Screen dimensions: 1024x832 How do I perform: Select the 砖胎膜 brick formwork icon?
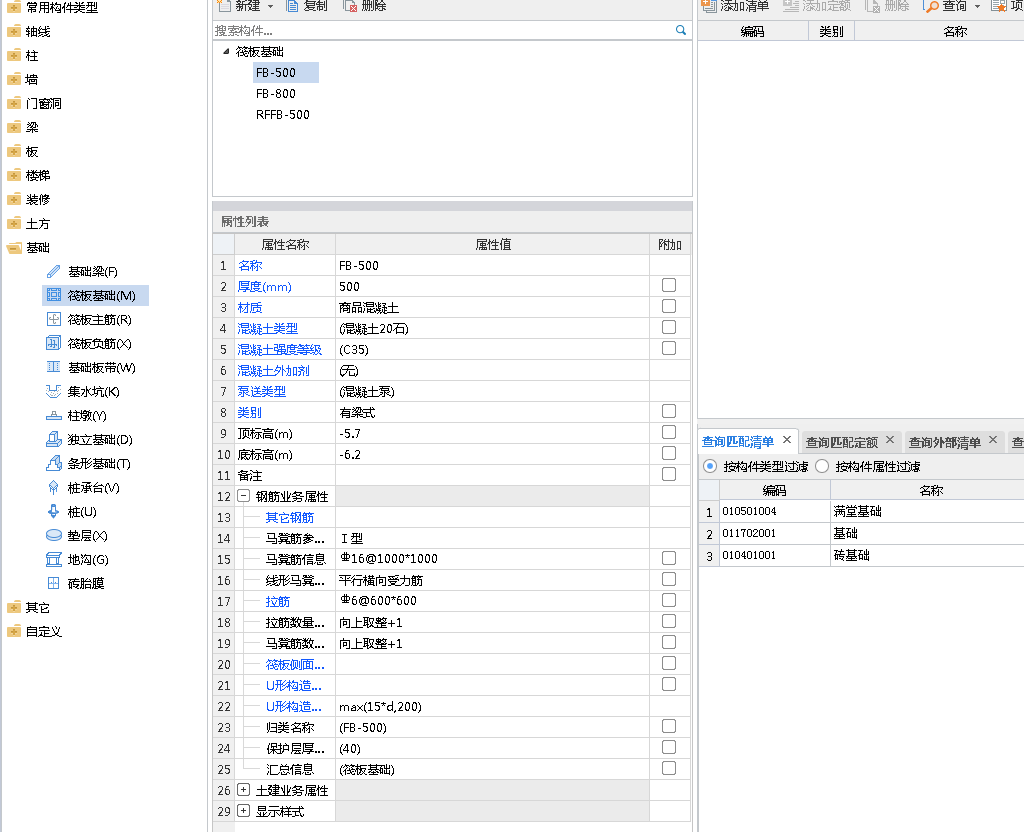54,583
